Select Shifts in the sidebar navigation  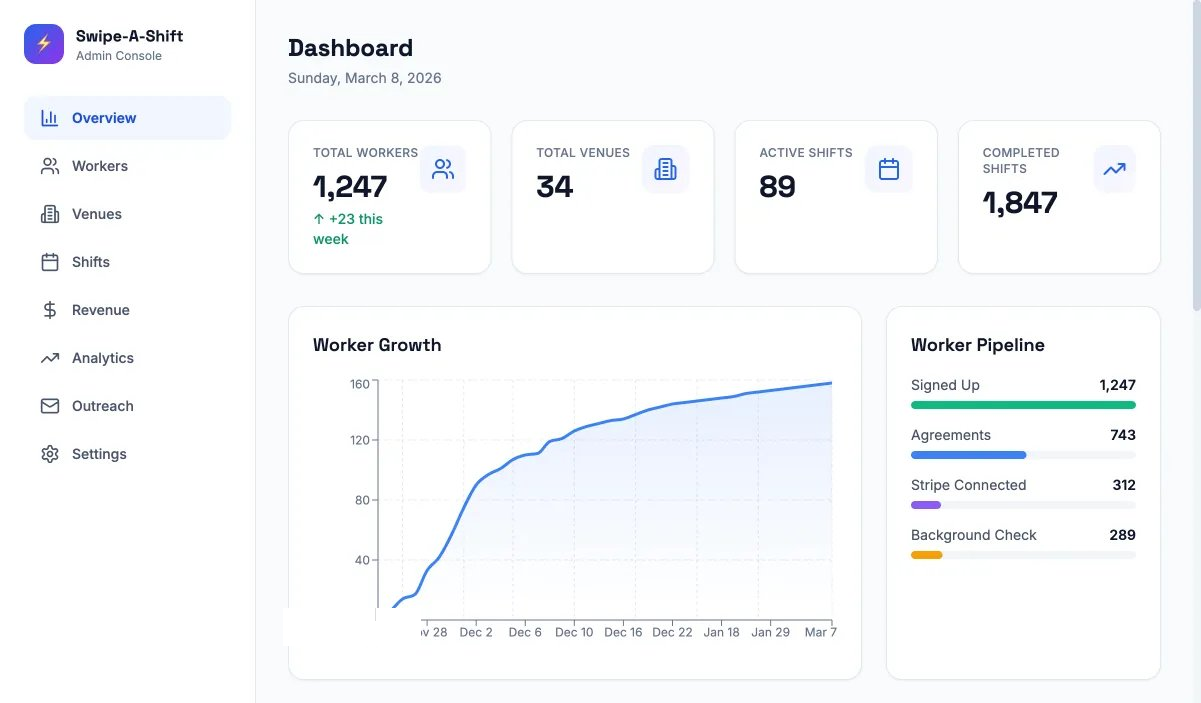point(91,262)
